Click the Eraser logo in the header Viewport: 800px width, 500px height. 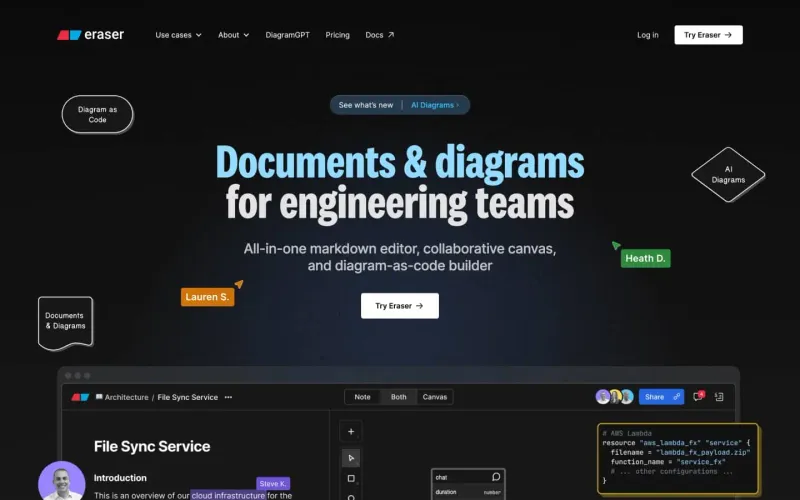pos(90,35)
